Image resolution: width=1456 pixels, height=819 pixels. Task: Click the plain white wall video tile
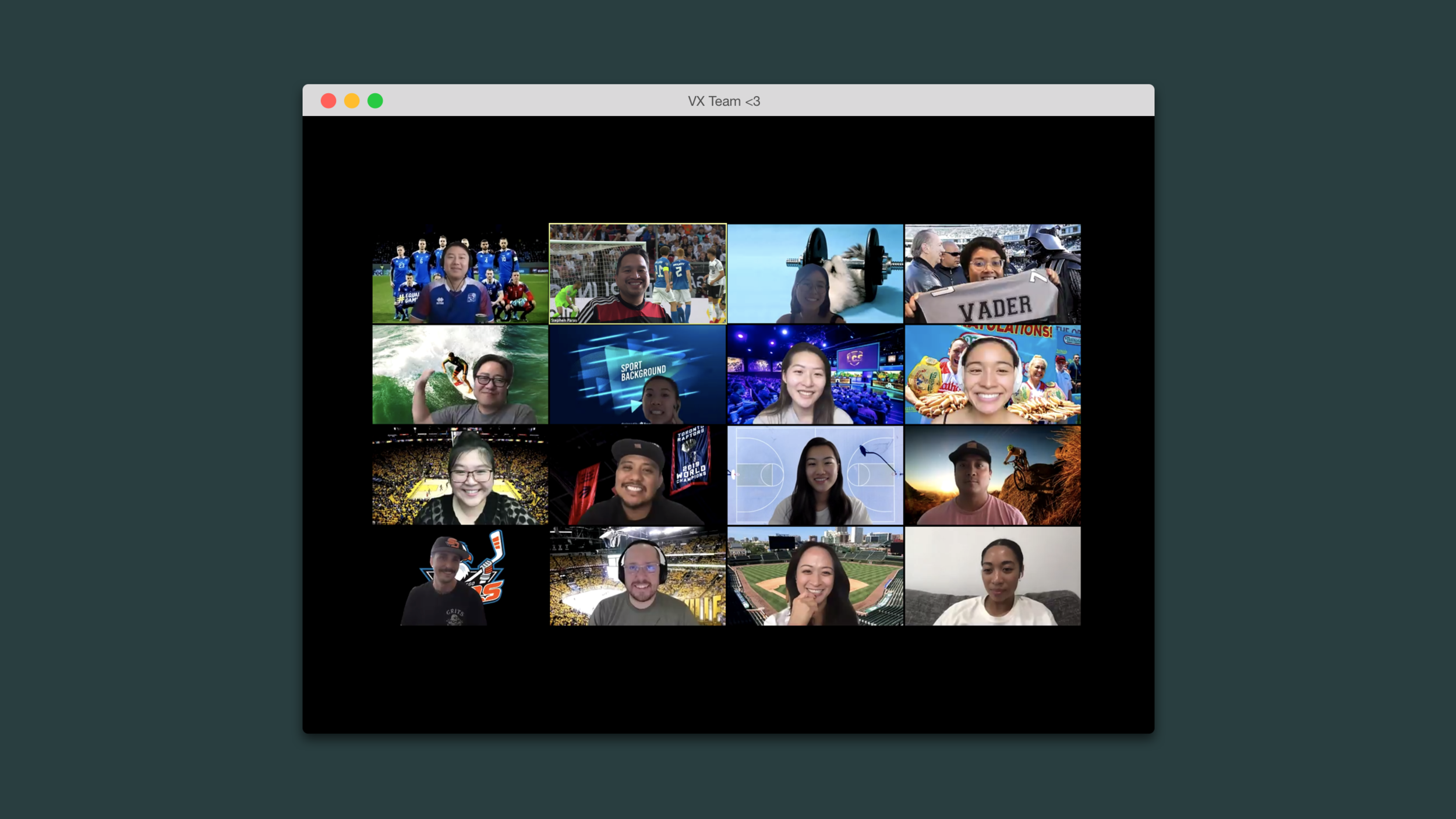(x=992, y=576)
